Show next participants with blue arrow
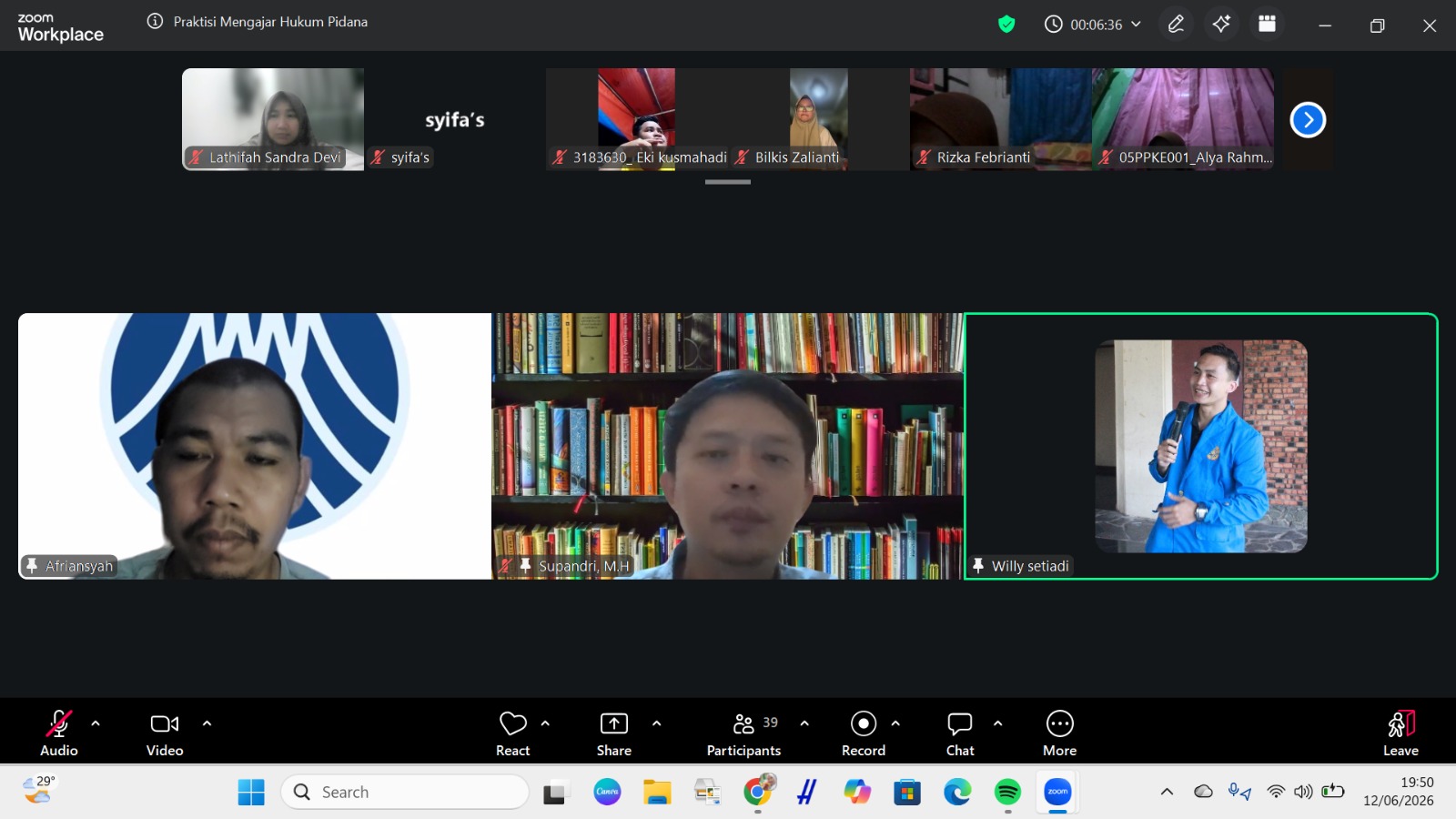 point(1308,119)
